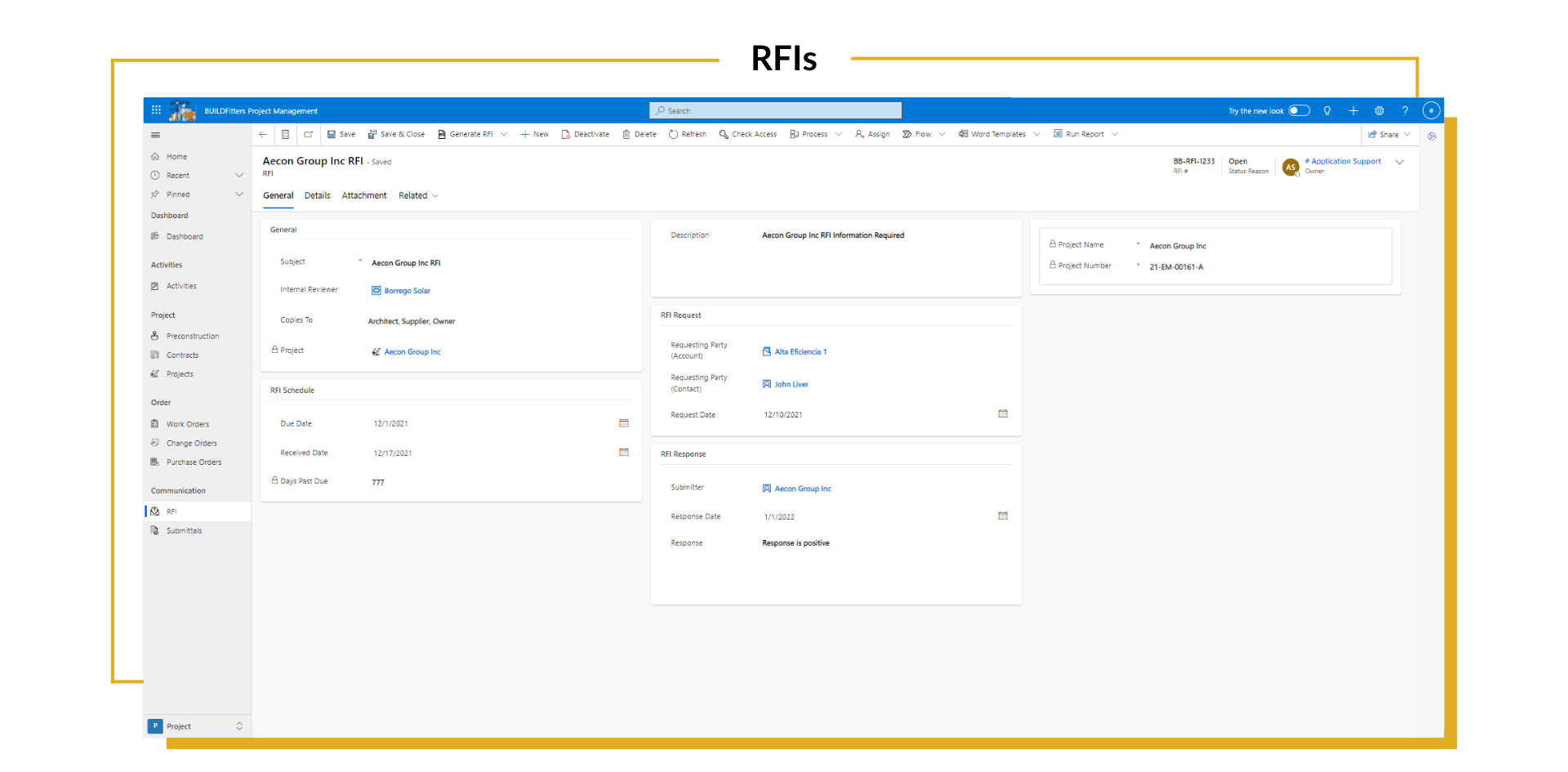Open the Change Orders page

point(191,443)
